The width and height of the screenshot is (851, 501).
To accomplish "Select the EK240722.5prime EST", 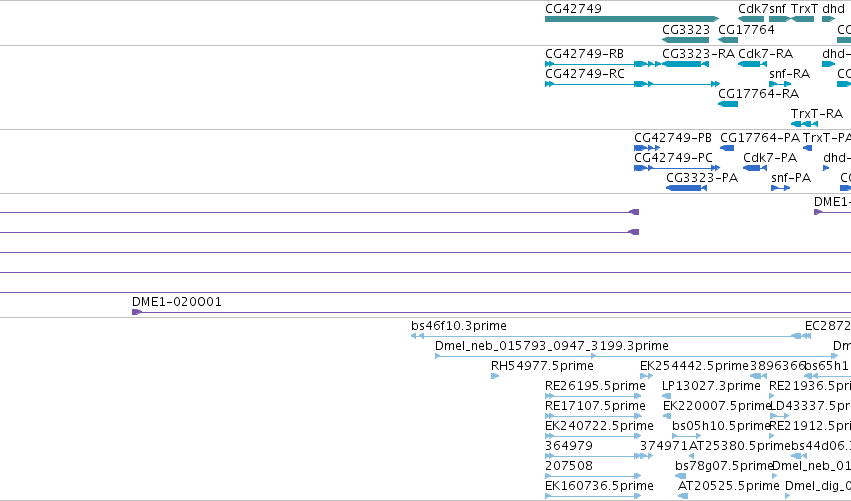I will pyautogui.click(x=593, y=436).
